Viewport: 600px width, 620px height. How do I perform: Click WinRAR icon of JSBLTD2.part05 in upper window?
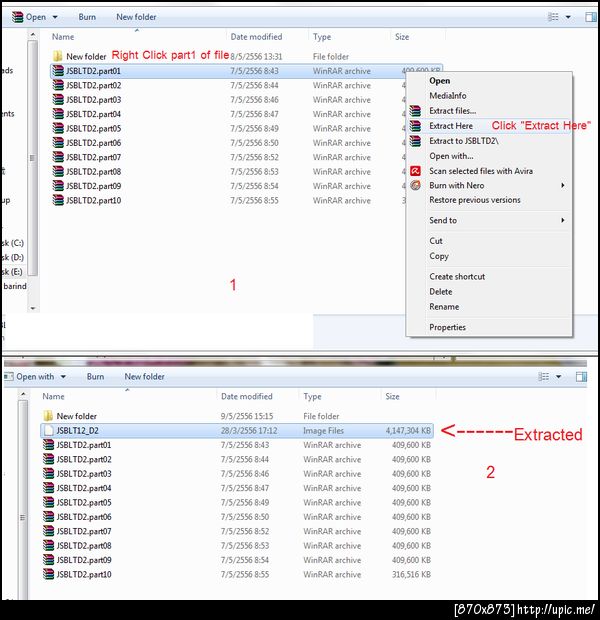coord(58,128)
